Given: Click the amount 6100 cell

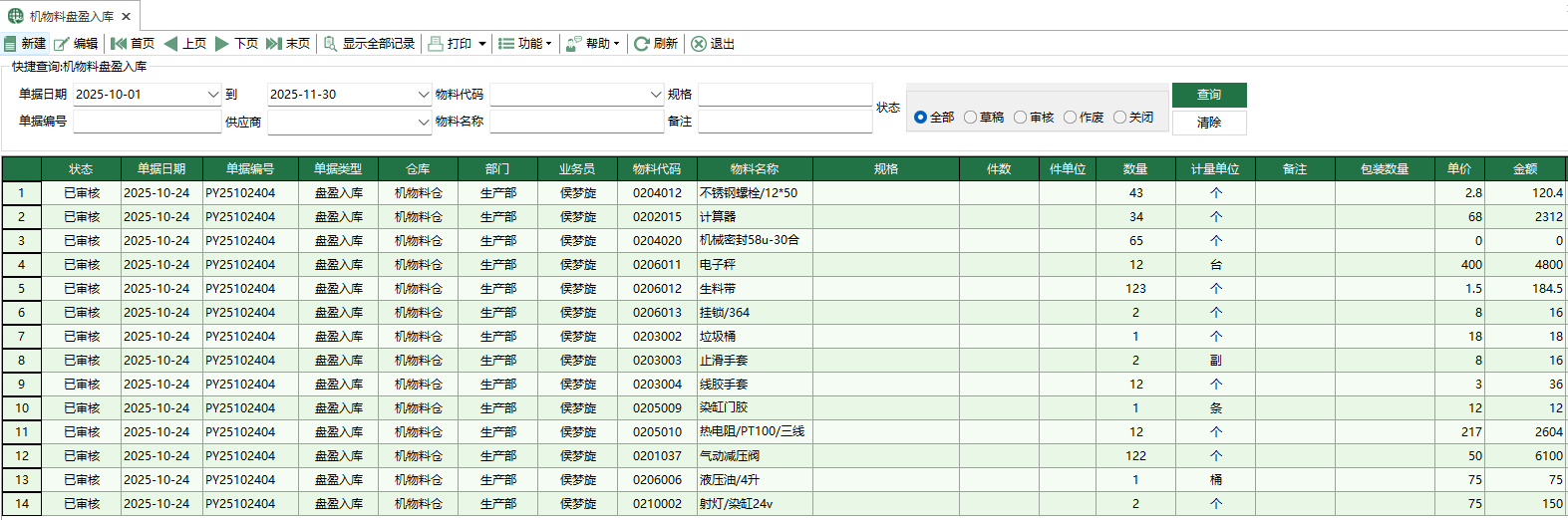Looking at the screenshot, I should point(1525,456).
